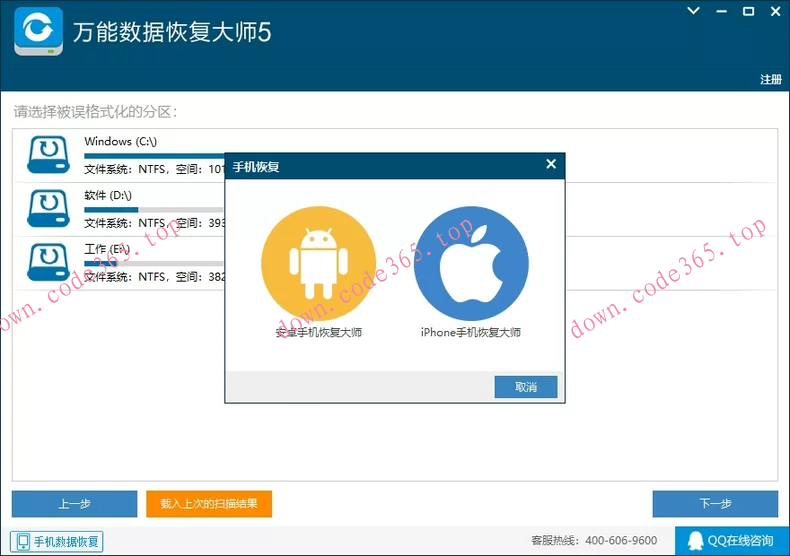Choose the iPhone recovery Apple icon

pyautogui.click(x=471, y=263)
